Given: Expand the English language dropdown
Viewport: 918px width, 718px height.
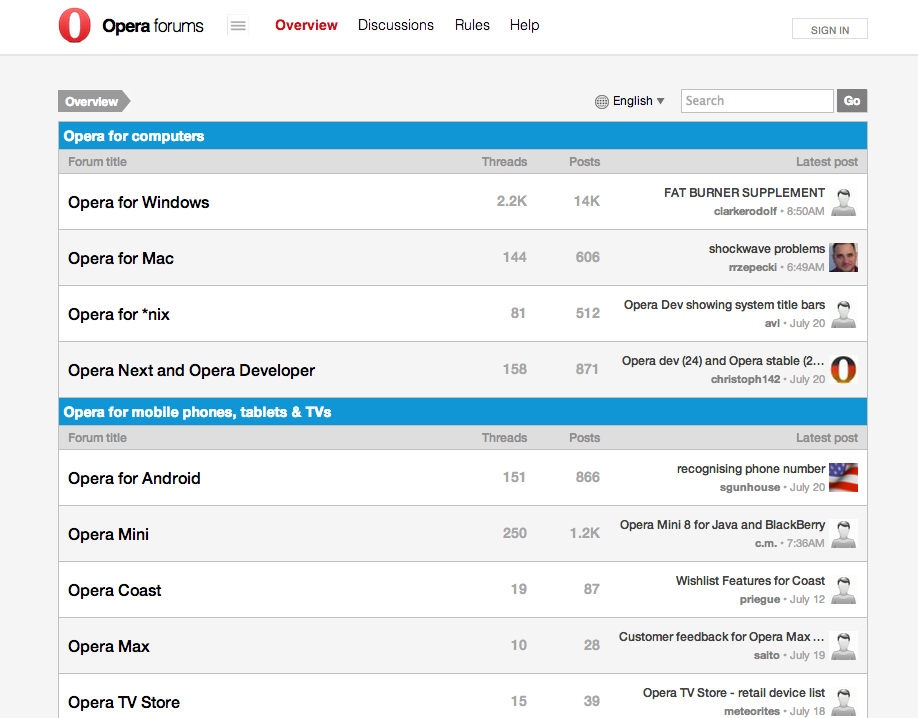Looking at the screenshot, I should (638, 101).
